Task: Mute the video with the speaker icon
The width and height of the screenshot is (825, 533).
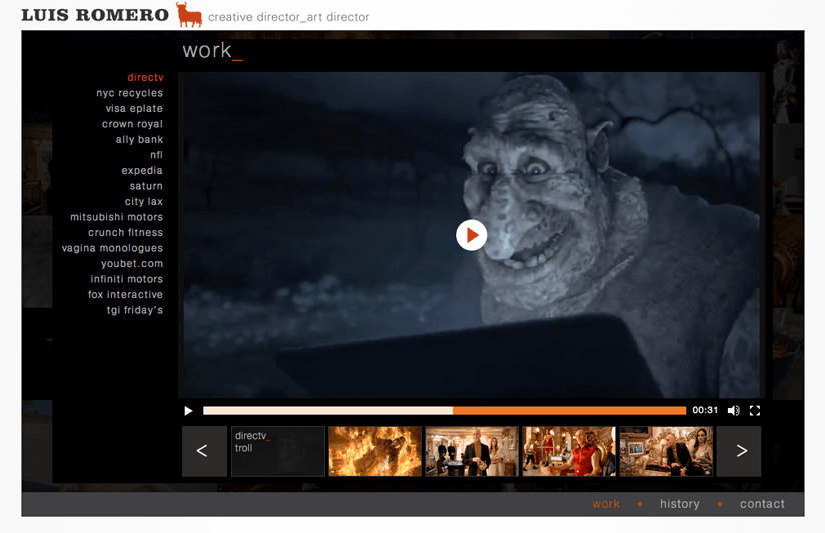Action: 734,411
